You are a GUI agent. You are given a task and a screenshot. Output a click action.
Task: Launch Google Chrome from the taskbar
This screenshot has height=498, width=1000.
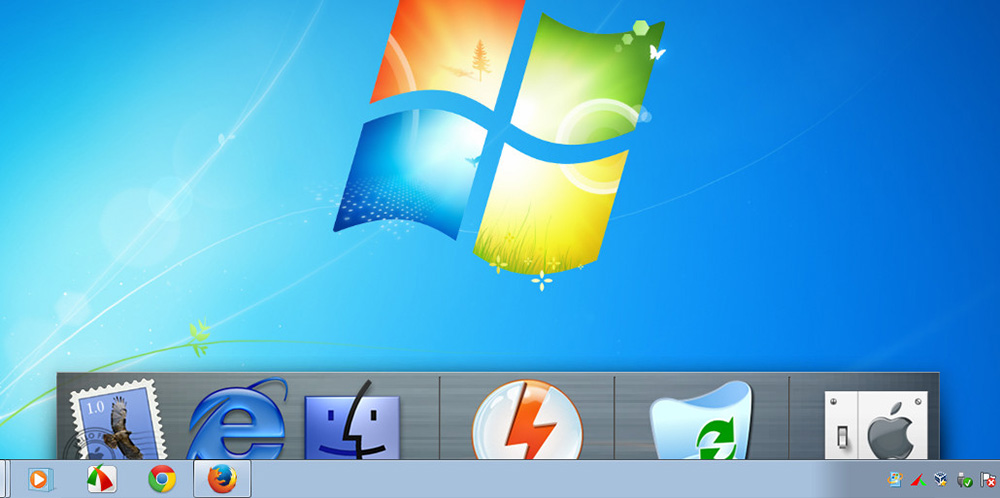[162, 479]
